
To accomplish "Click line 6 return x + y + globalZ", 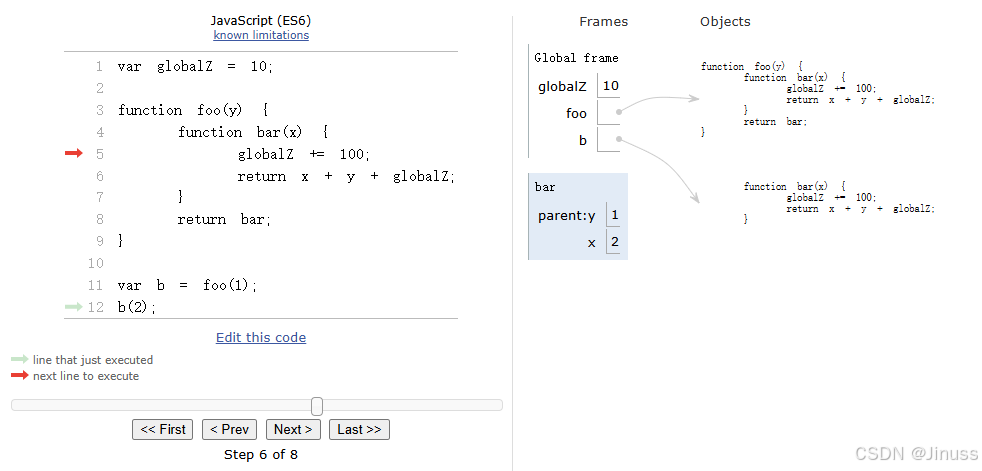I will [346, 177].
